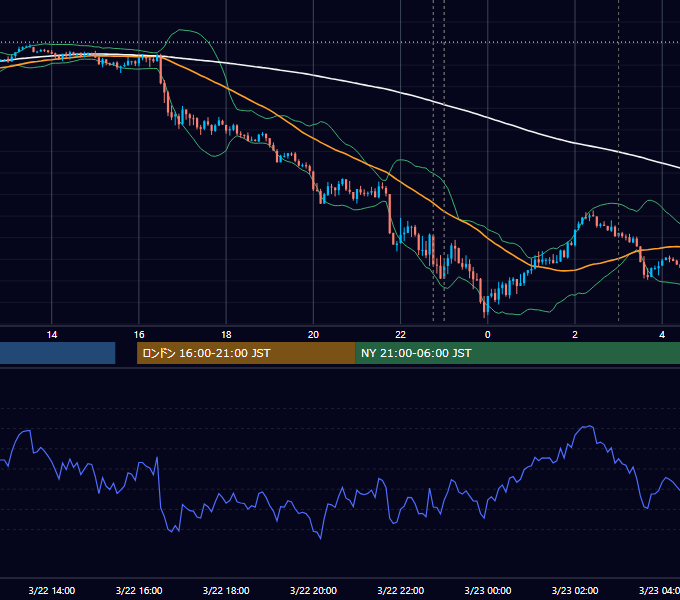Click the 18 hour axis label
680x600 pixels.
click(226, 335)
